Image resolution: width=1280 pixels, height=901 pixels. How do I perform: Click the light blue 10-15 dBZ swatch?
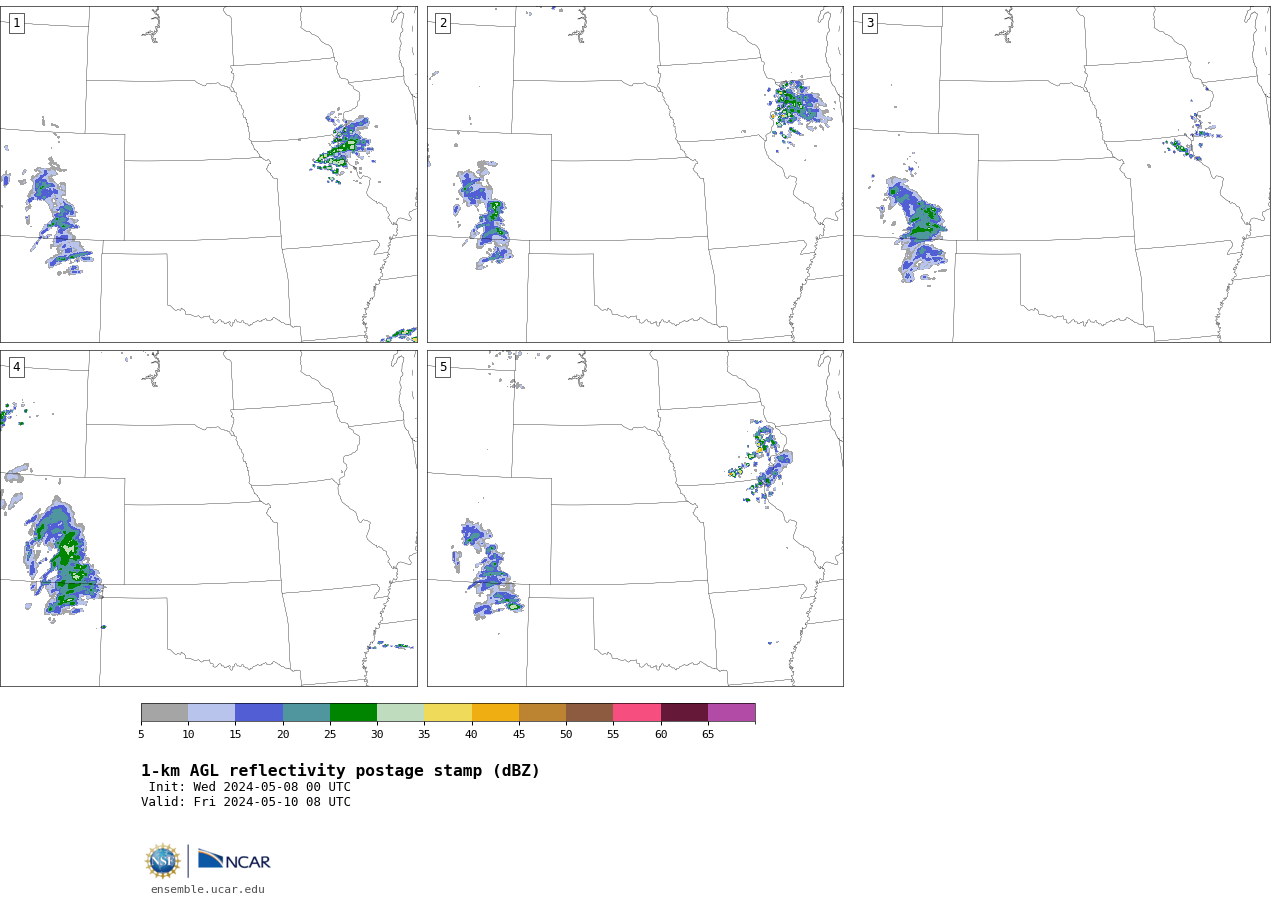[211, 713]
